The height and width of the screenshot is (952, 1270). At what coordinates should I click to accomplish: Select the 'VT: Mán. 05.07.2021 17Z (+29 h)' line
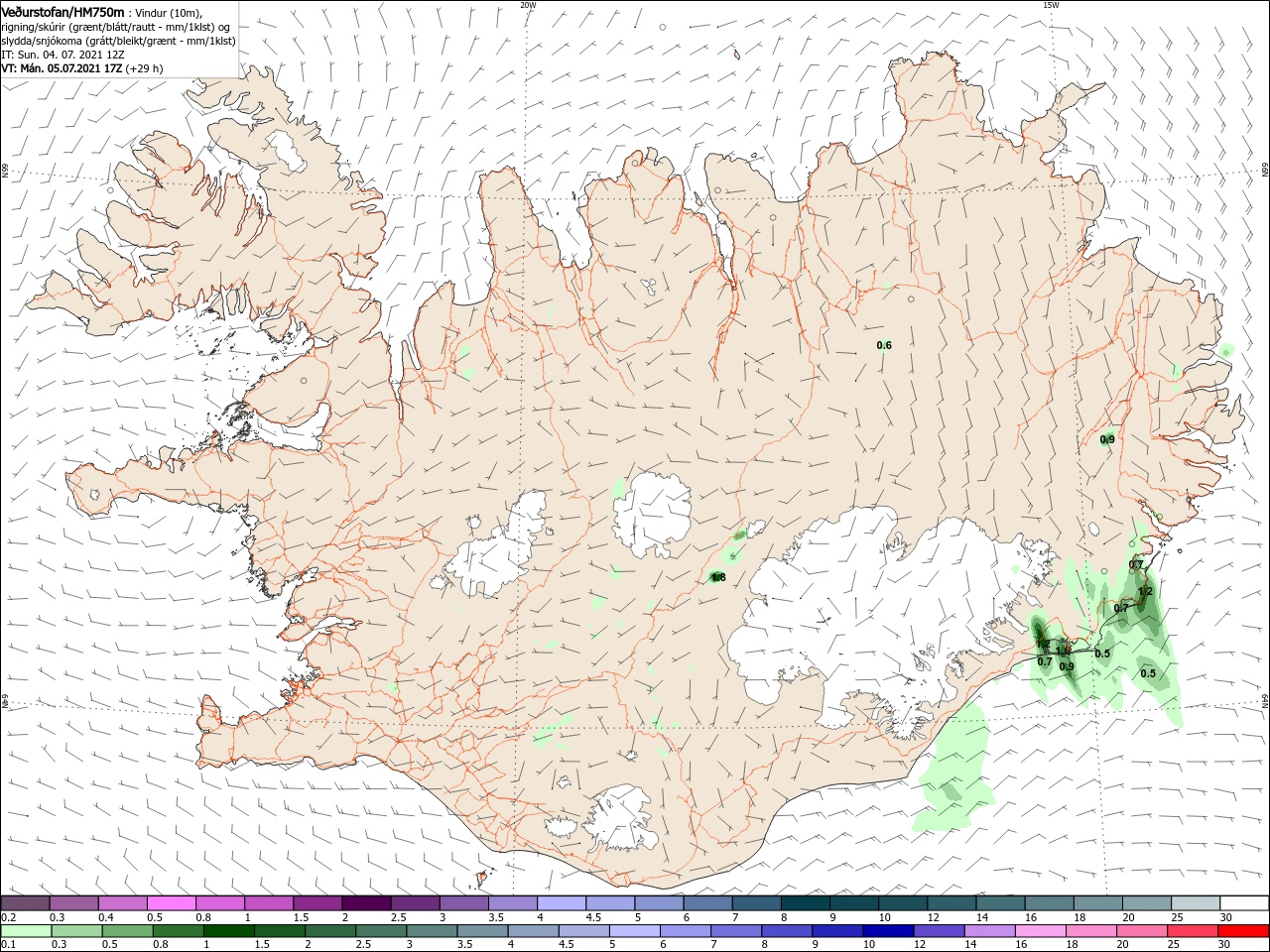82,68
